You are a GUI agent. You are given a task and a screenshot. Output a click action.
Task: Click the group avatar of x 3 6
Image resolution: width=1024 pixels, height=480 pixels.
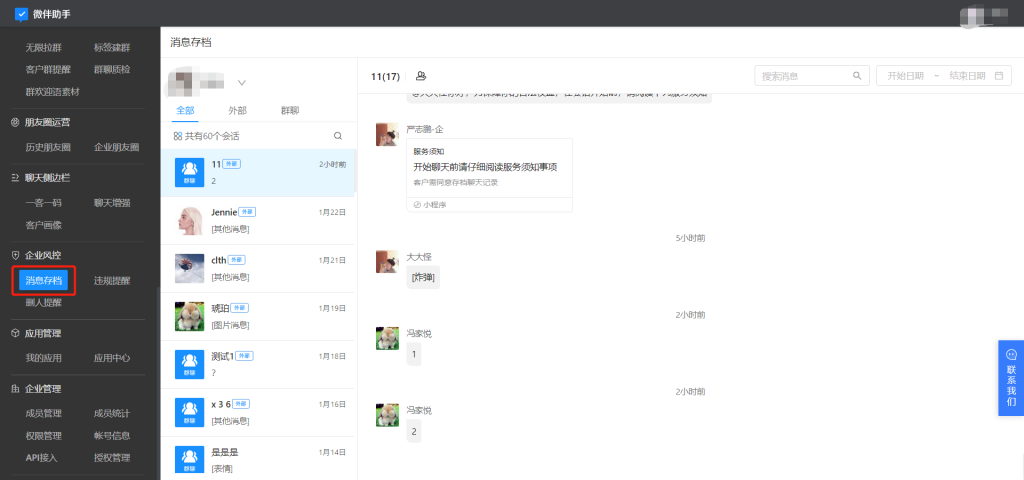click(190, 412)
